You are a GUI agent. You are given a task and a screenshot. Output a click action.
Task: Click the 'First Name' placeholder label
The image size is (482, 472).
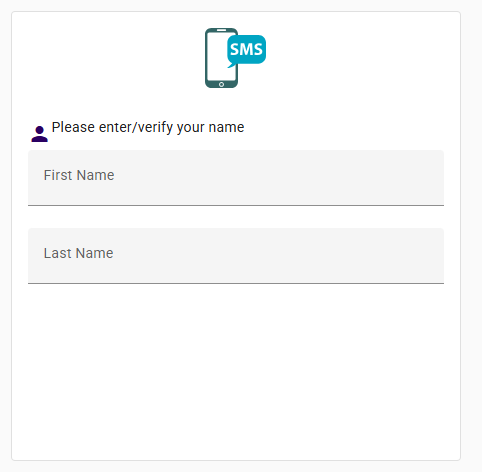79,175
